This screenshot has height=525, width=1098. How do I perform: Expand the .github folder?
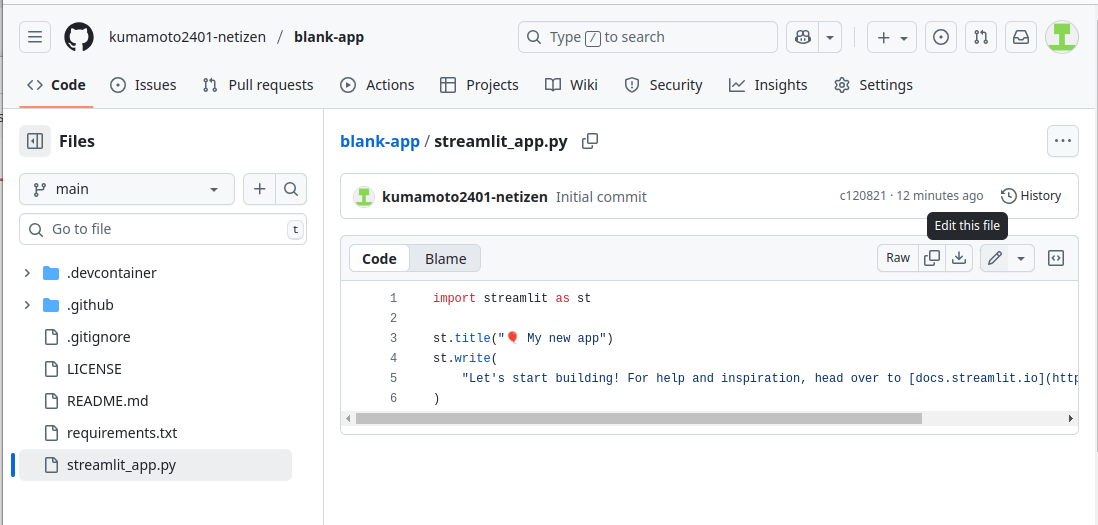click(28, 305)
